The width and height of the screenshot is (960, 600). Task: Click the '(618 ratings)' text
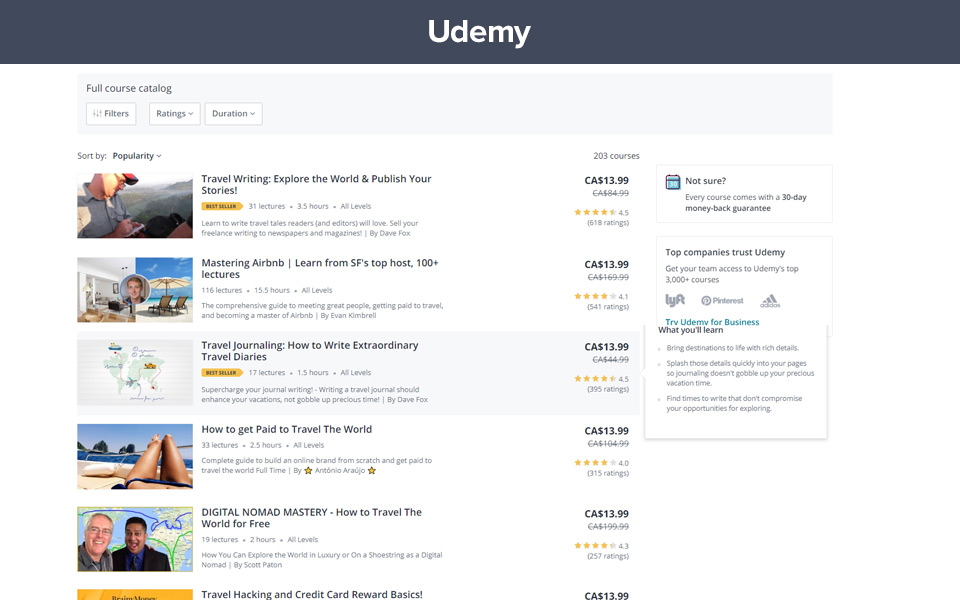pyautogui.click(x=608, y=223)
